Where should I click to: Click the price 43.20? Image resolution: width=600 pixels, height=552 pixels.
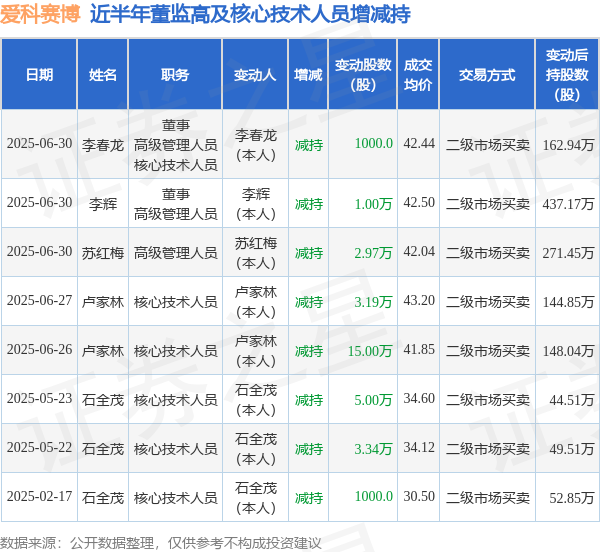click(419, 300)
